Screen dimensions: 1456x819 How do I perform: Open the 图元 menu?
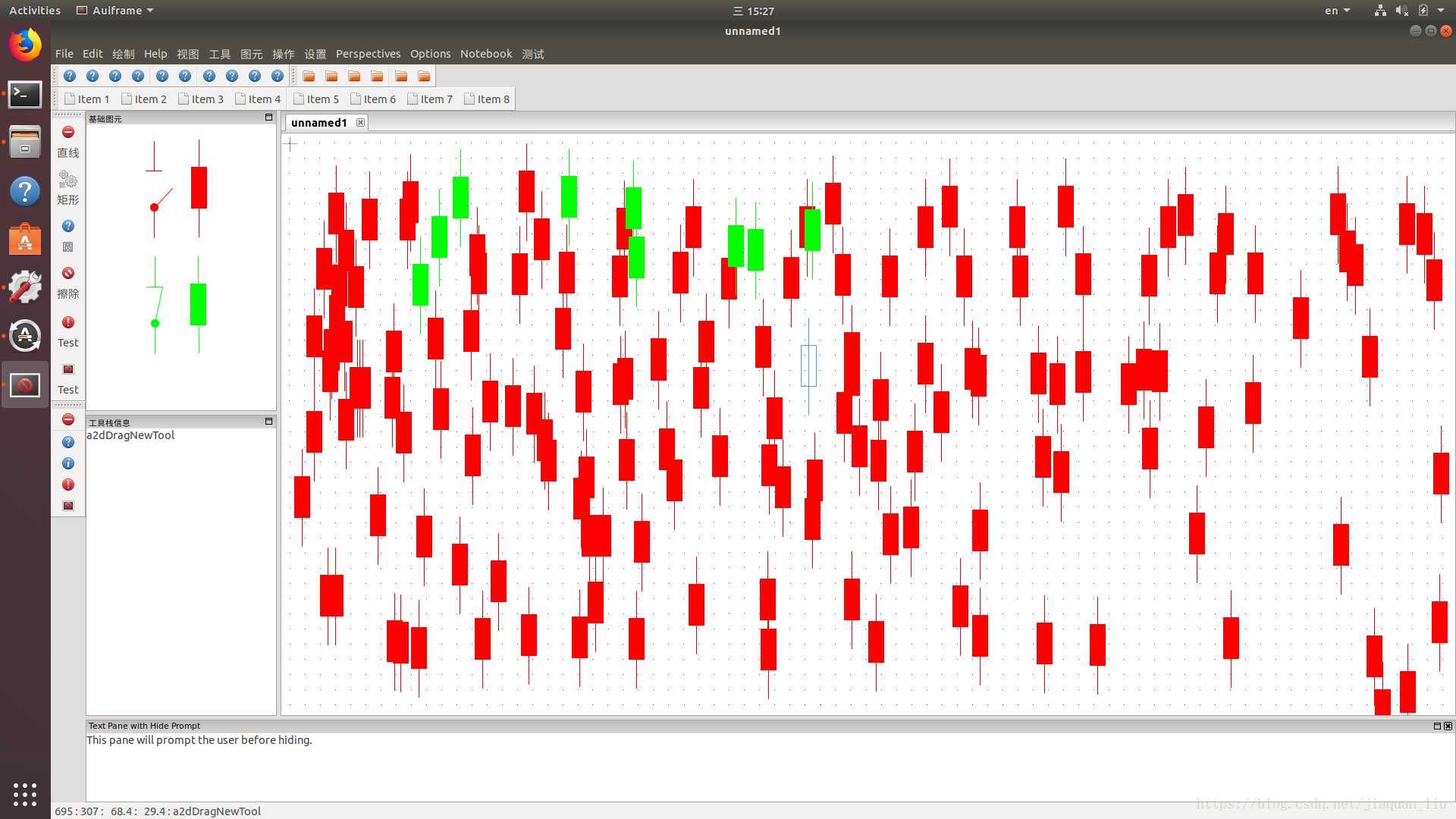click(251, 54)
